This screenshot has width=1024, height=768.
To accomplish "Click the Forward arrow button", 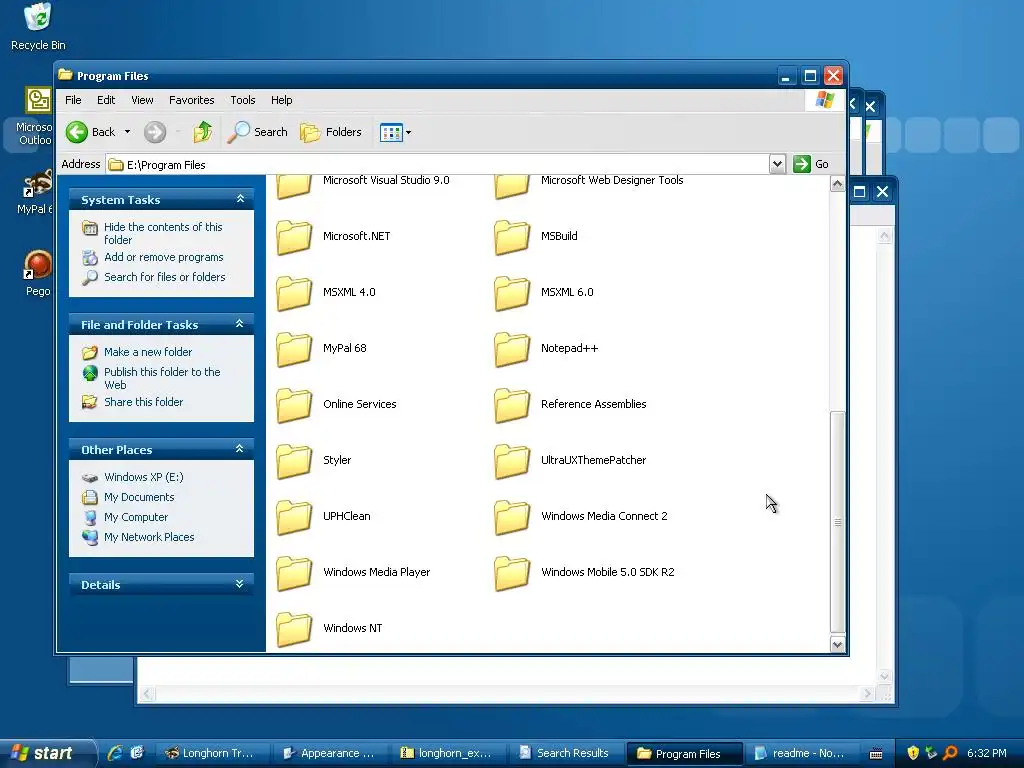I will (155, 132).
